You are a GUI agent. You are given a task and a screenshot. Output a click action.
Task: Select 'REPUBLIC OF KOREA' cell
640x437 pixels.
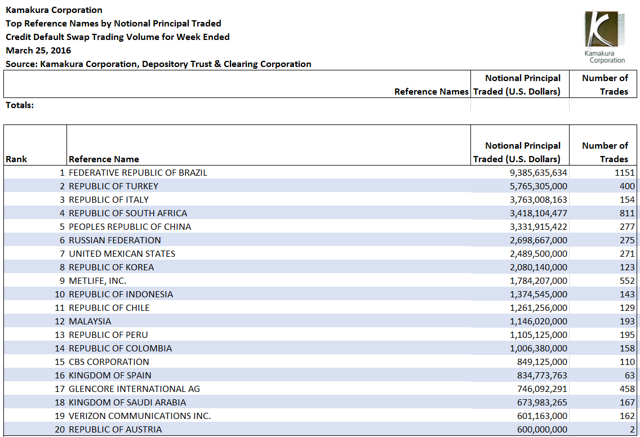(x=111, y=267)
